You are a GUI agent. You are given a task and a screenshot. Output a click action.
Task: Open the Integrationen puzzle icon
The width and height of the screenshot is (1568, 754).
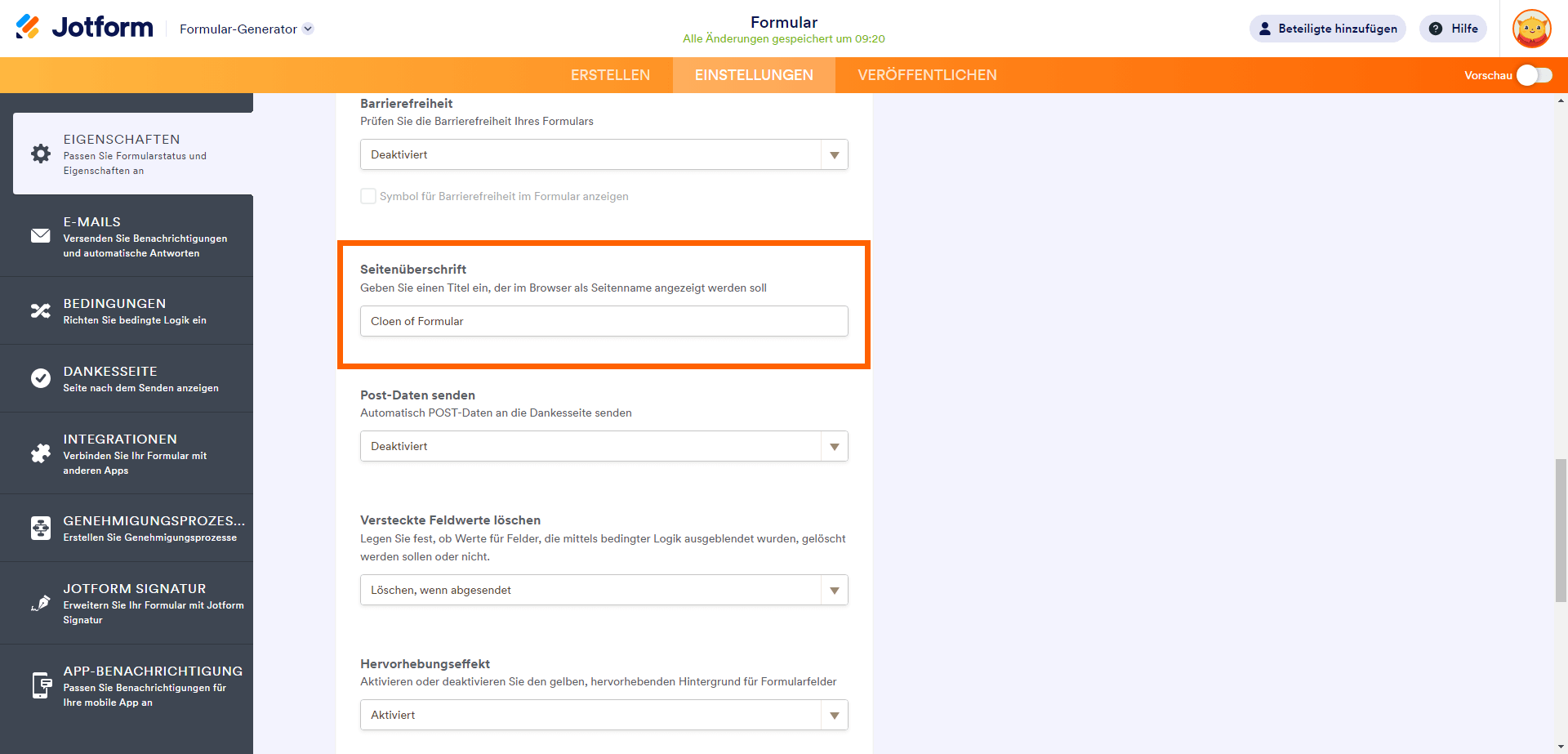pyautogui.click(x=41, y=453)
